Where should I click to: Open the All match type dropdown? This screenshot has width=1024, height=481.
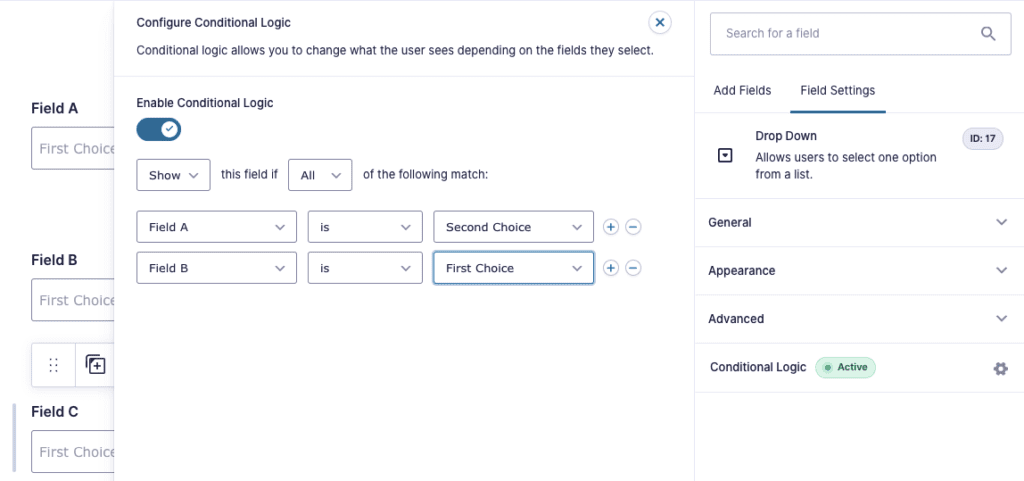(x=320, y=175)
